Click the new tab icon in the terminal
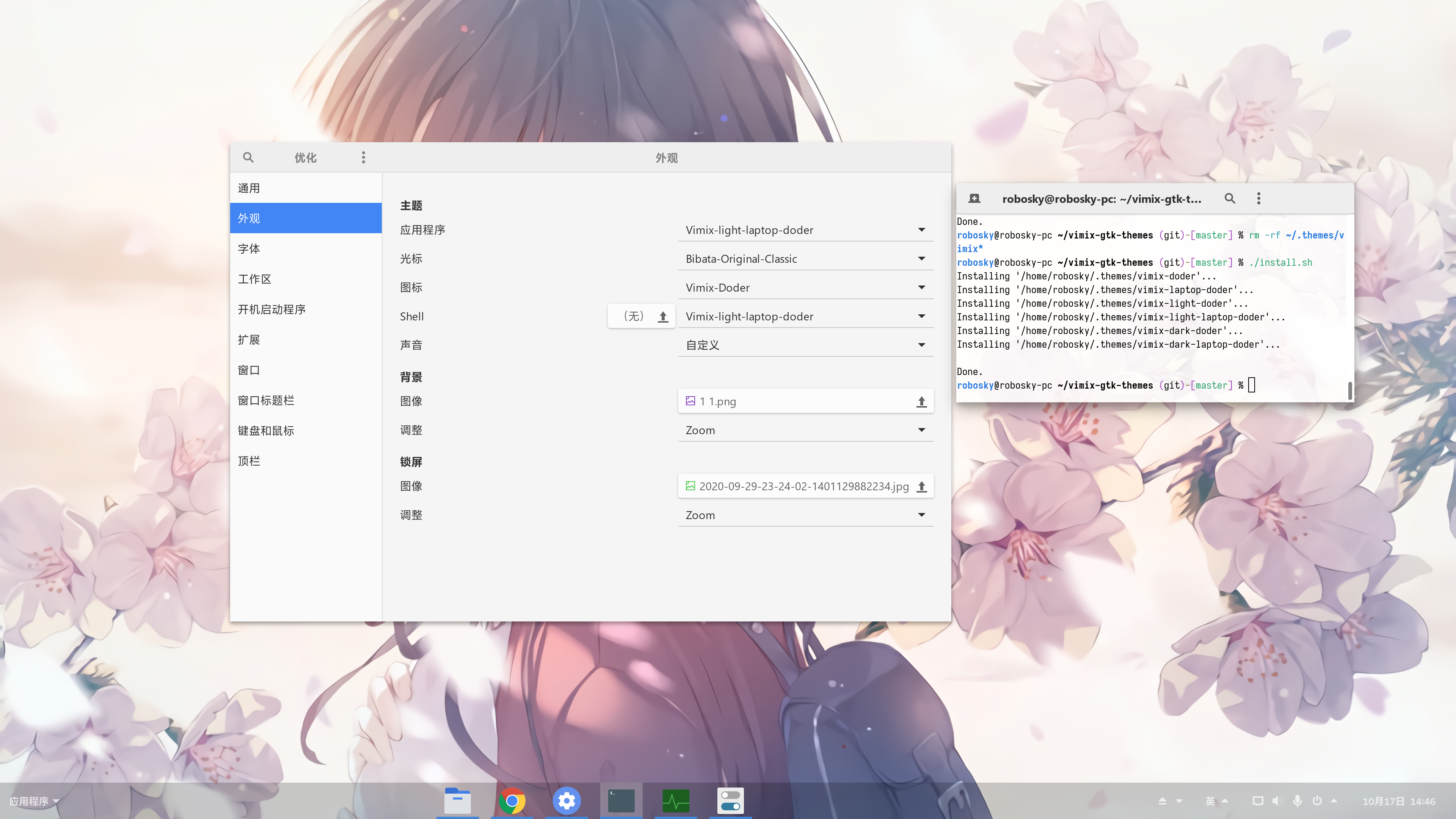The image size is (1456, 819). 974,198
